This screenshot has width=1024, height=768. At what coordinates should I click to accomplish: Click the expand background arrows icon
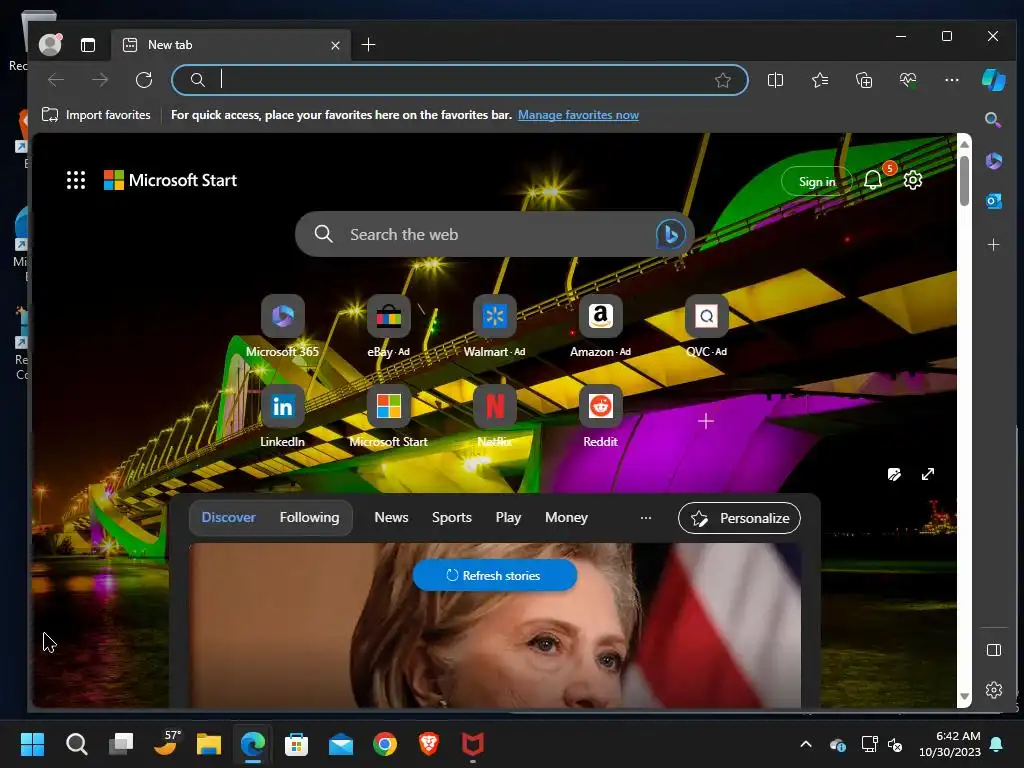(x=927, y=474)
